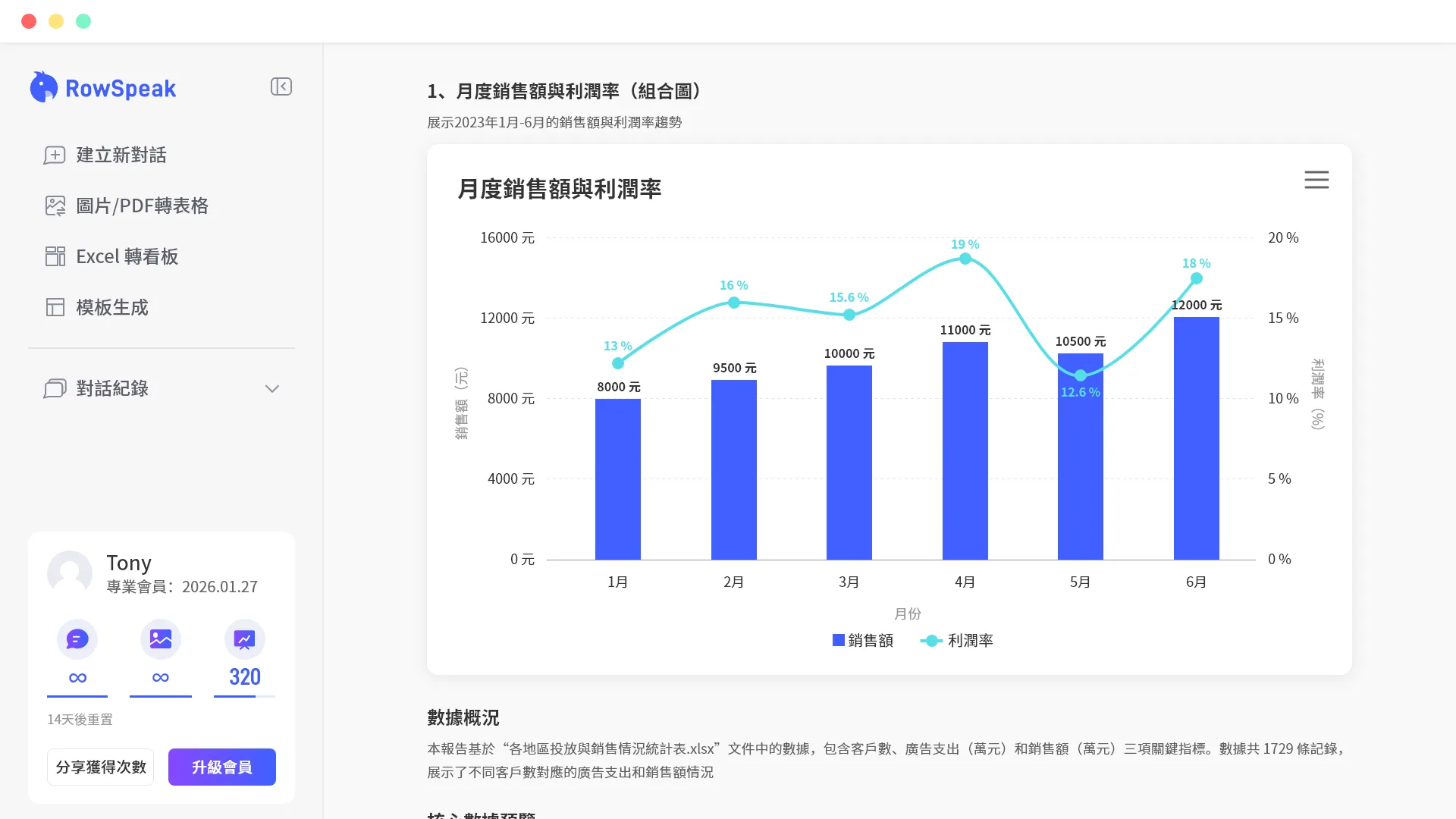Click the 19% profit rate point
The image size is (1456, 819).
point(965,259)
